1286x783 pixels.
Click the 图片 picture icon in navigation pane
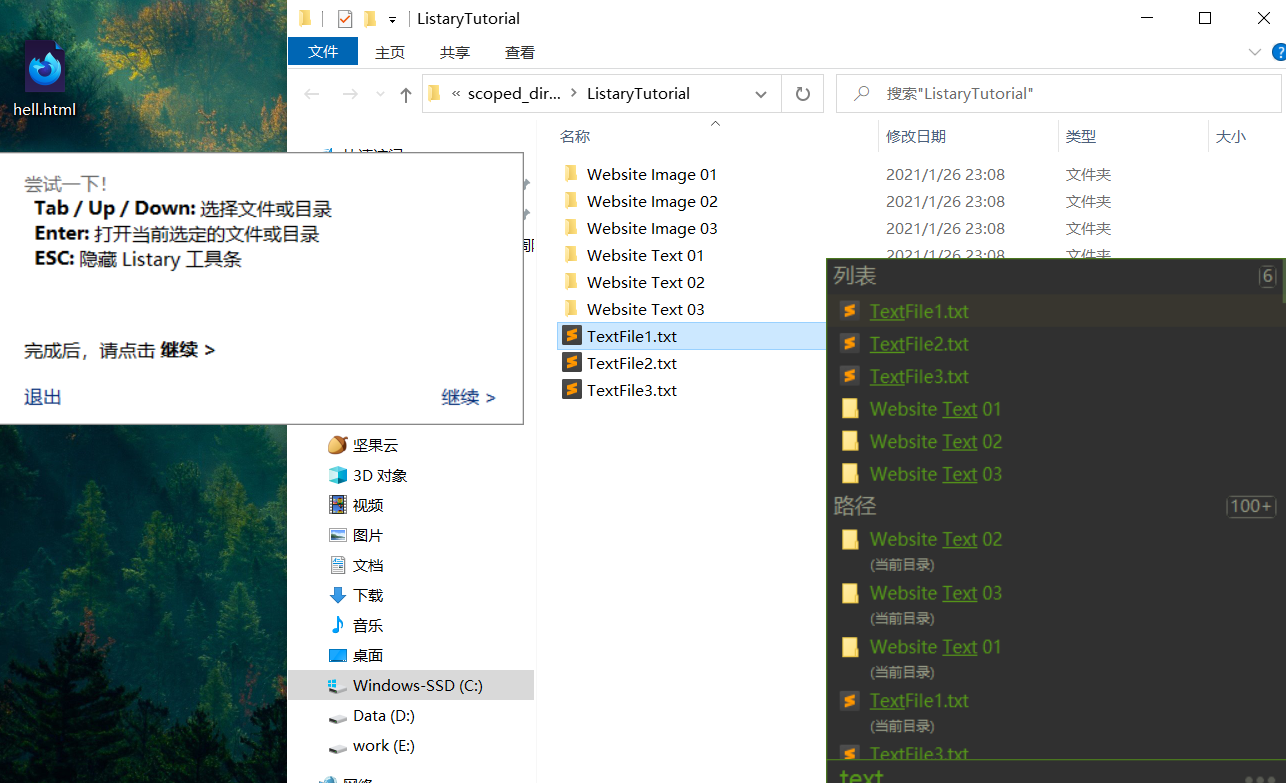pyautogui.click(x=338, y=535)
